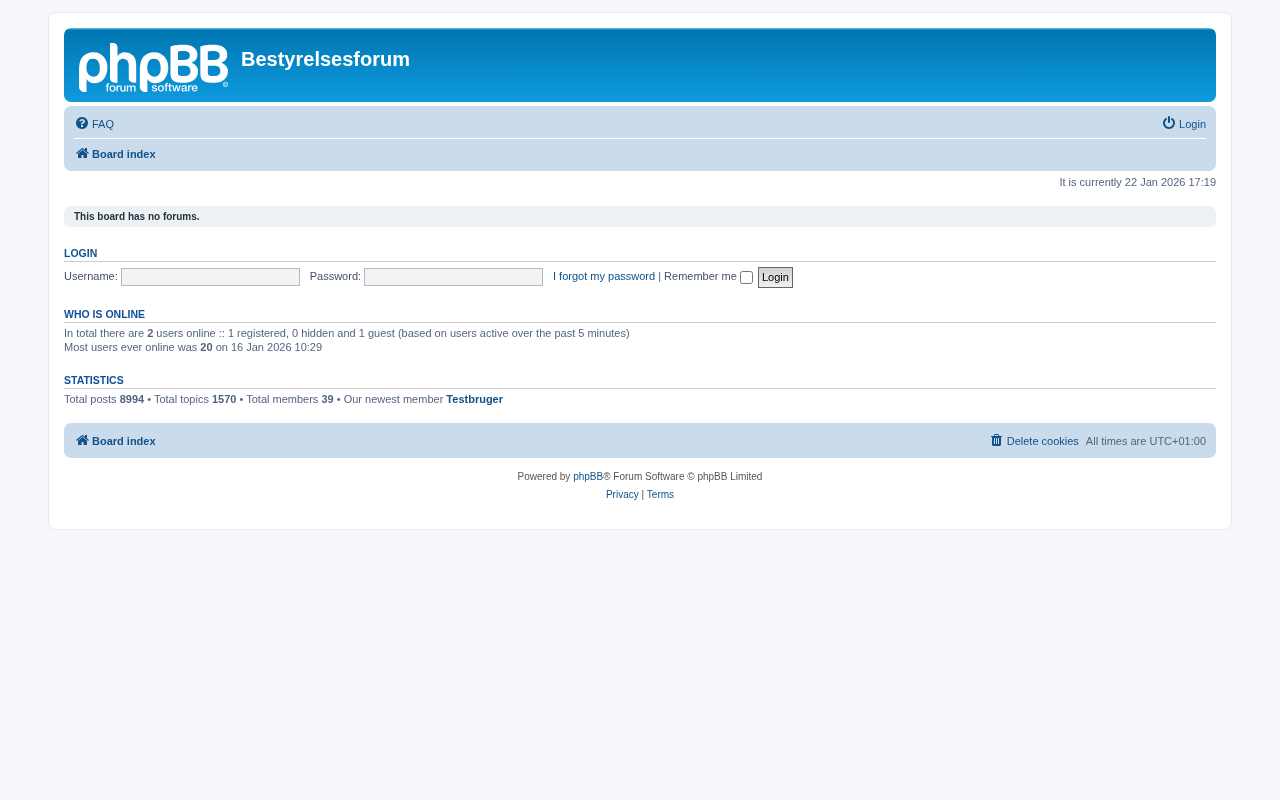
Task: Click the STATISTICS section heading
Action: click(x=94, y=380)
